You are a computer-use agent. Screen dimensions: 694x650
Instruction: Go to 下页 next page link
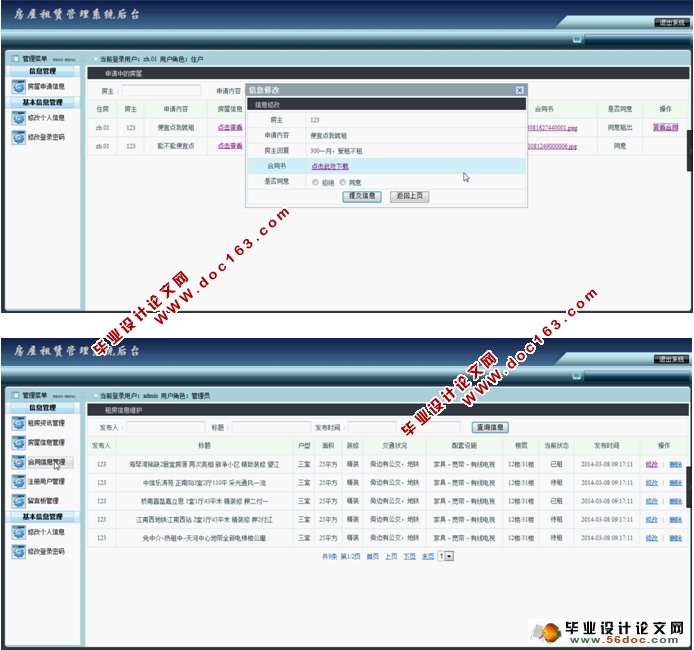[x=409, y=557]
